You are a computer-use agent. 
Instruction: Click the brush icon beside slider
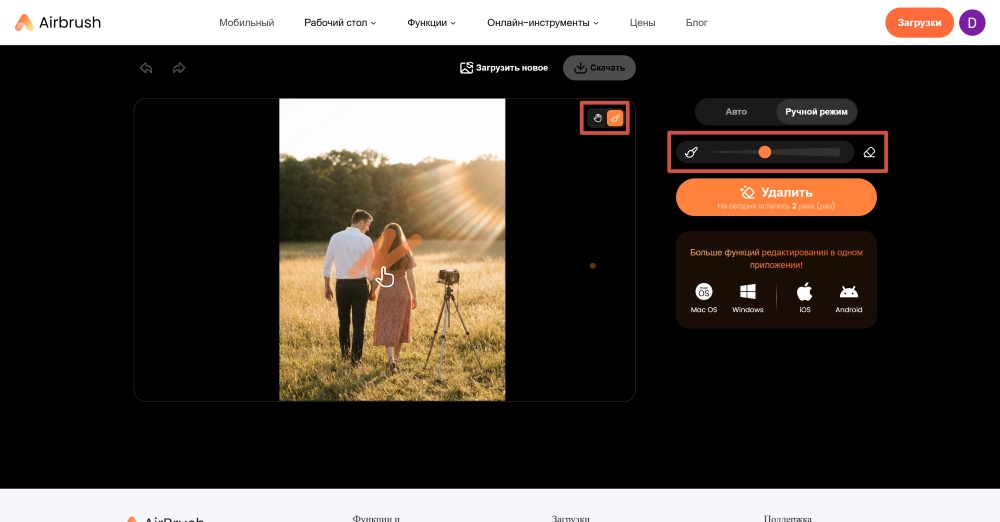tap(691, 152)
